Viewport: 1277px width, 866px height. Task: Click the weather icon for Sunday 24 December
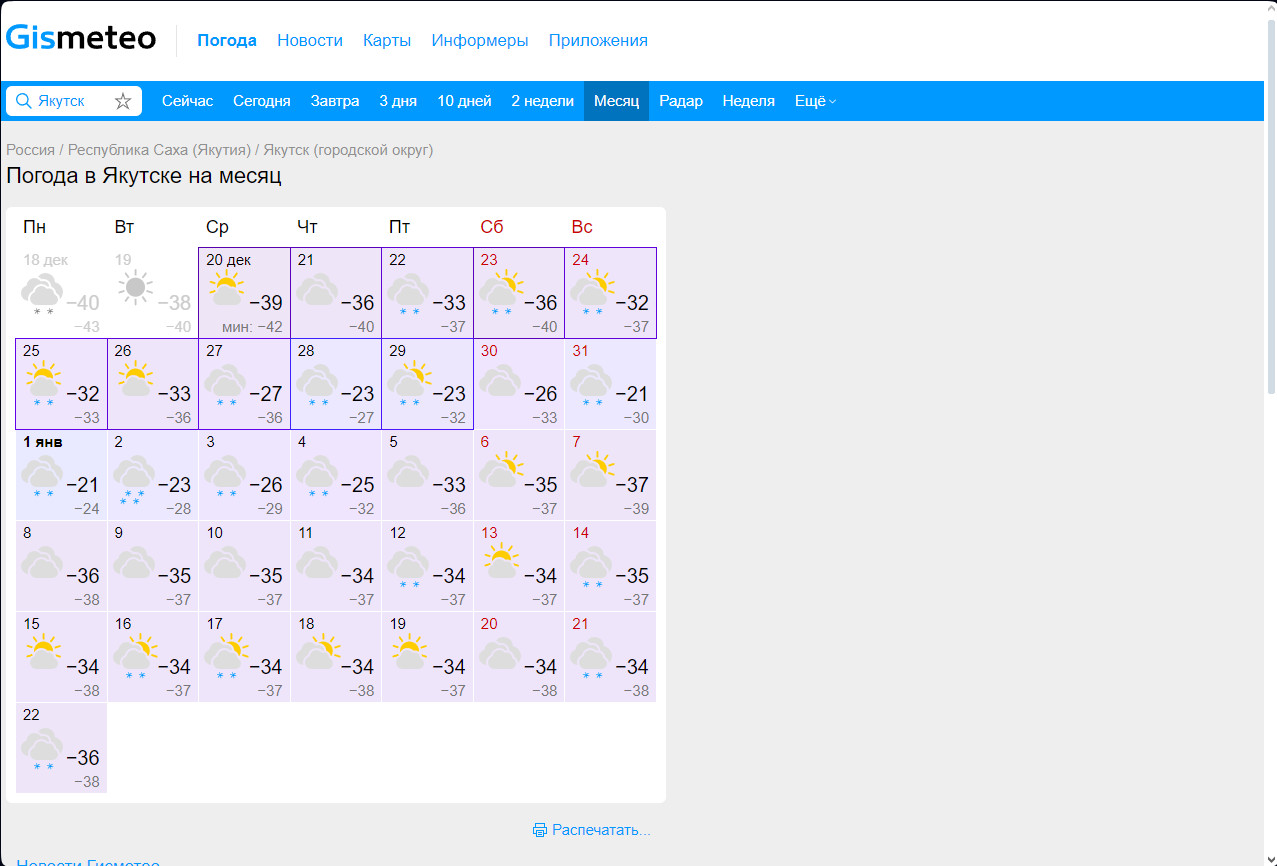coord(592,292)
